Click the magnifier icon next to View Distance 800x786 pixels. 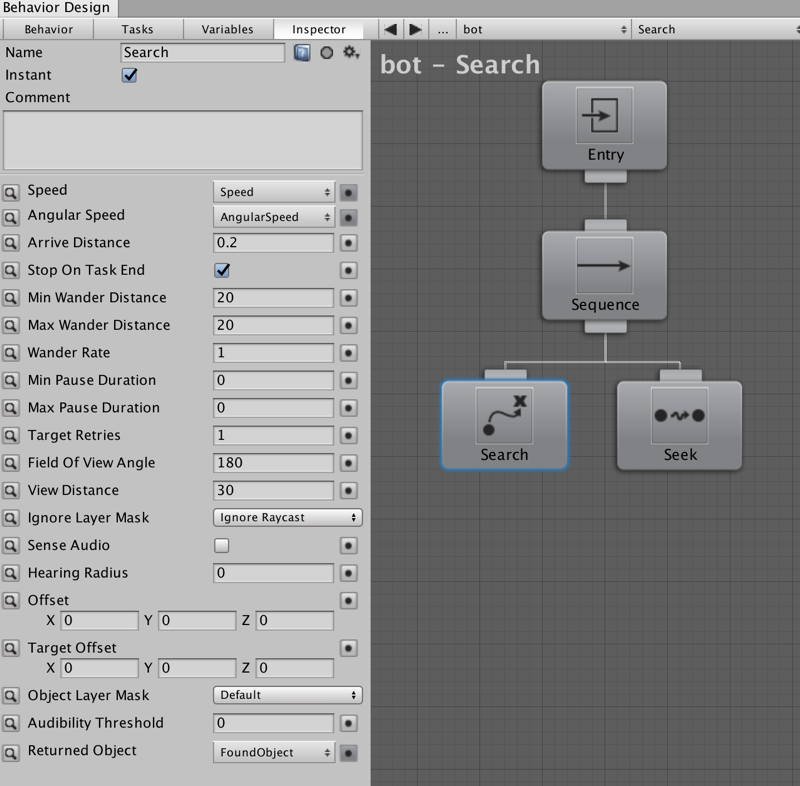tap(10, 490)
